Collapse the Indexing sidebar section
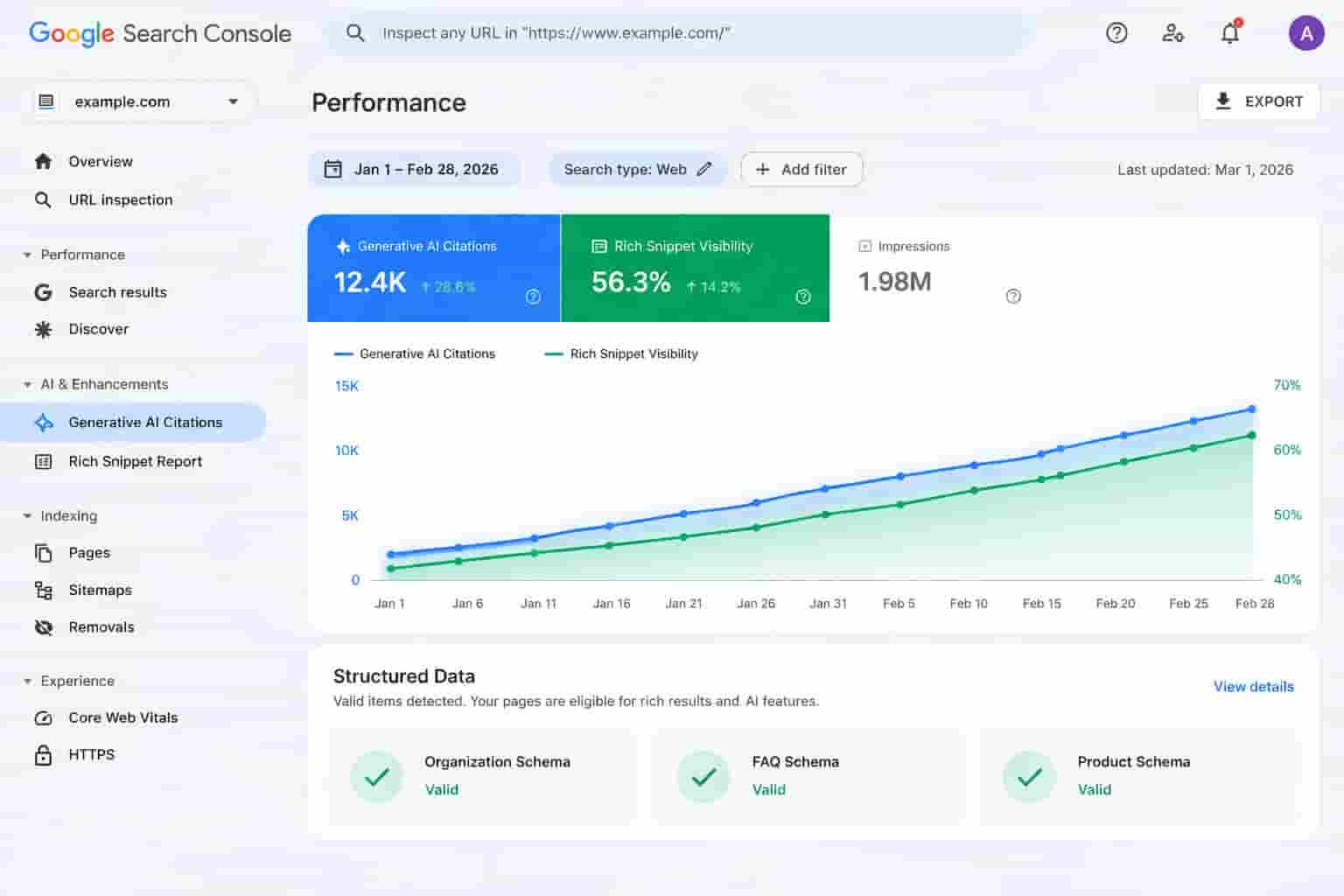1344x896 pixels. pos(27,516)
